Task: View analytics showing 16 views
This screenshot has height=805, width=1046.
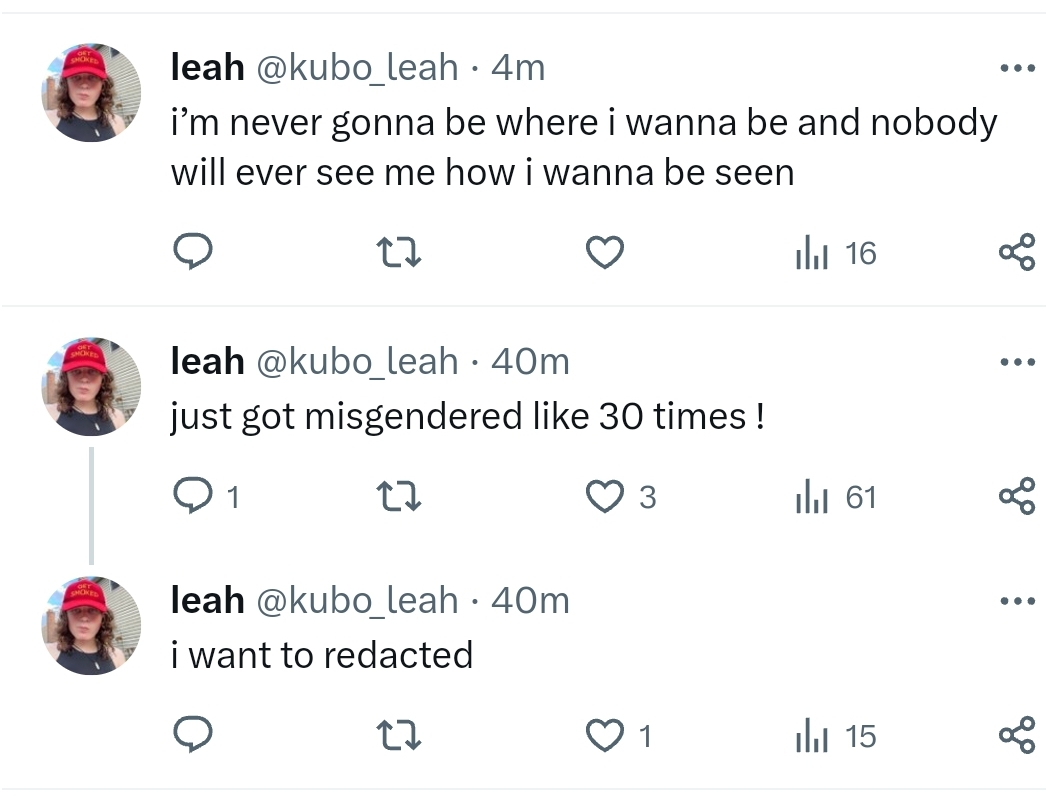Action: click(835, 253)
